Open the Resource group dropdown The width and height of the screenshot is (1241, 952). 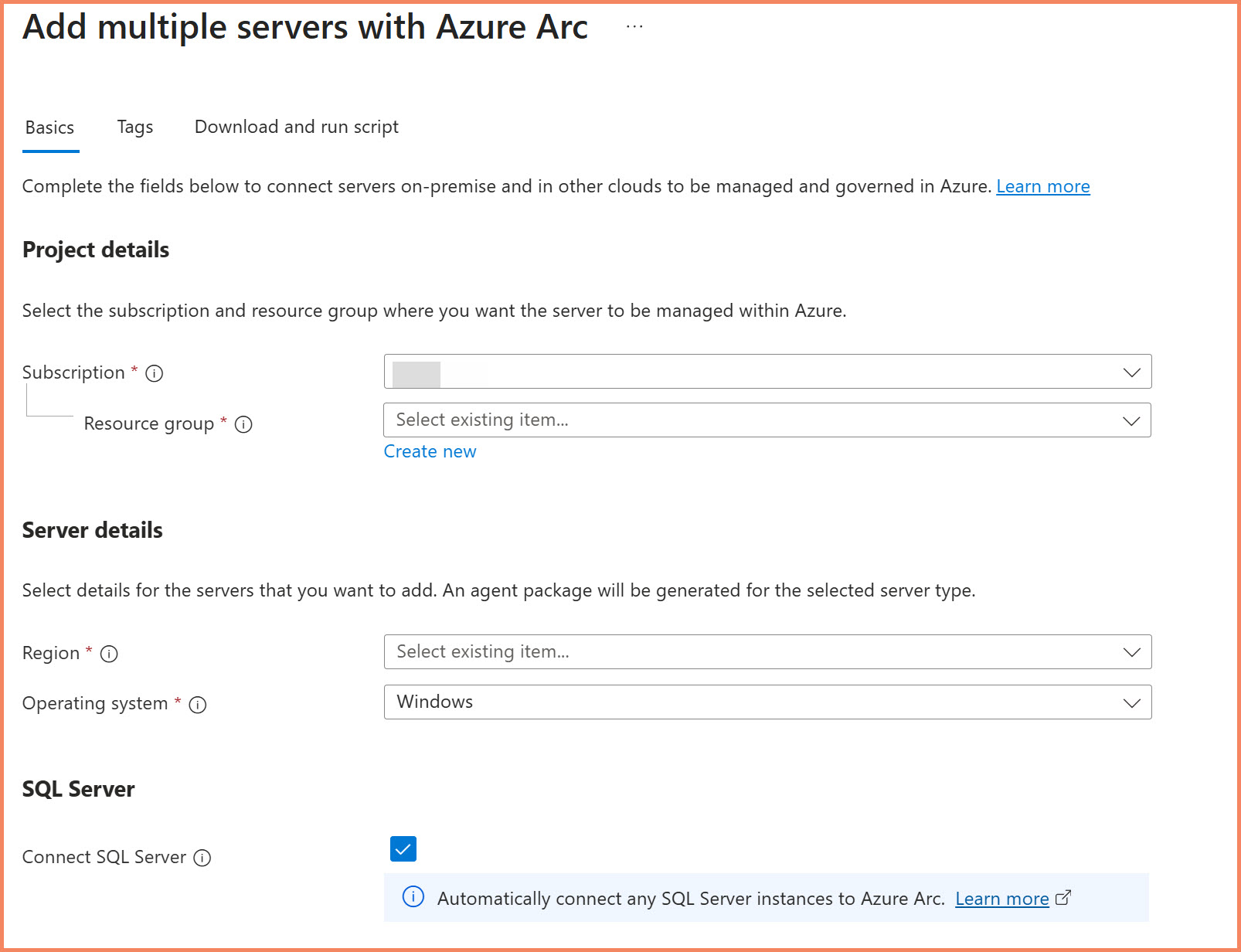(x=767, y=420)
